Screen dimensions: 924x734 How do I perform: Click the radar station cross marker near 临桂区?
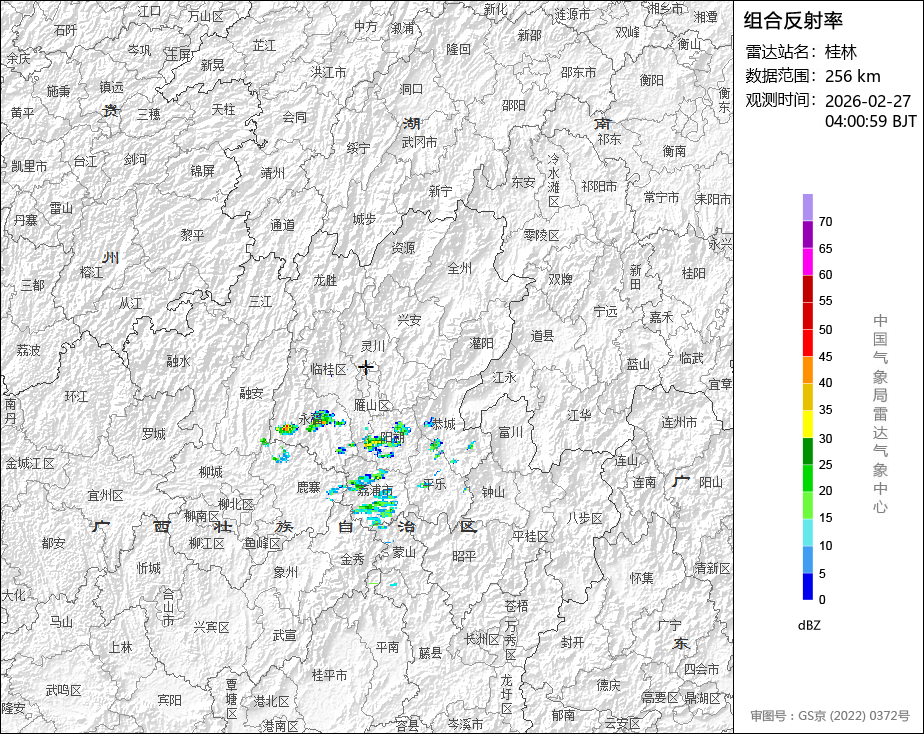click(x=367, y=367)
